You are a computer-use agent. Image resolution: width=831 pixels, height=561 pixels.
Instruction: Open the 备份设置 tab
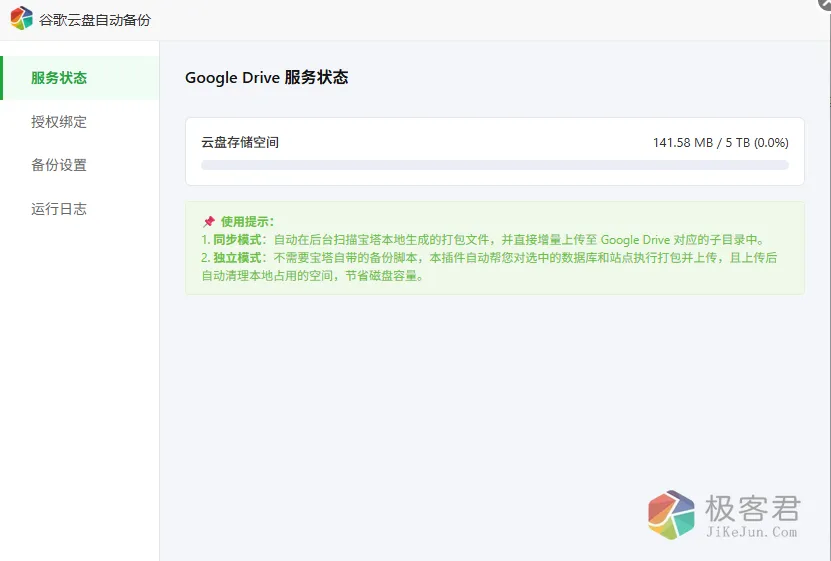(79, 165)
